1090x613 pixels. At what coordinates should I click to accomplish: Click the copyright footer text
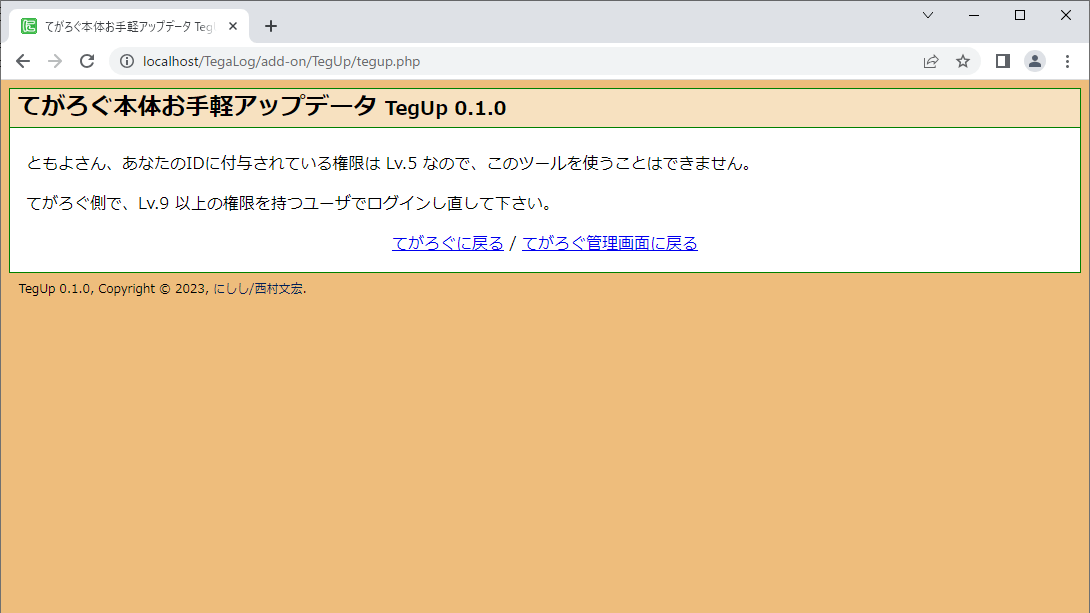[x=162, y=288]
